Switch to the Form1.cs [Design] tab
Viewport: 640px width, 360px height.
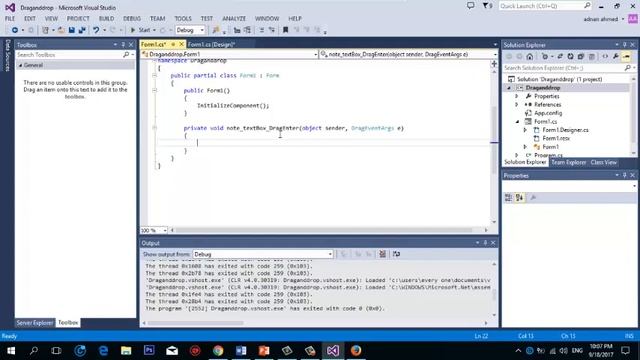tap(211, 44)
